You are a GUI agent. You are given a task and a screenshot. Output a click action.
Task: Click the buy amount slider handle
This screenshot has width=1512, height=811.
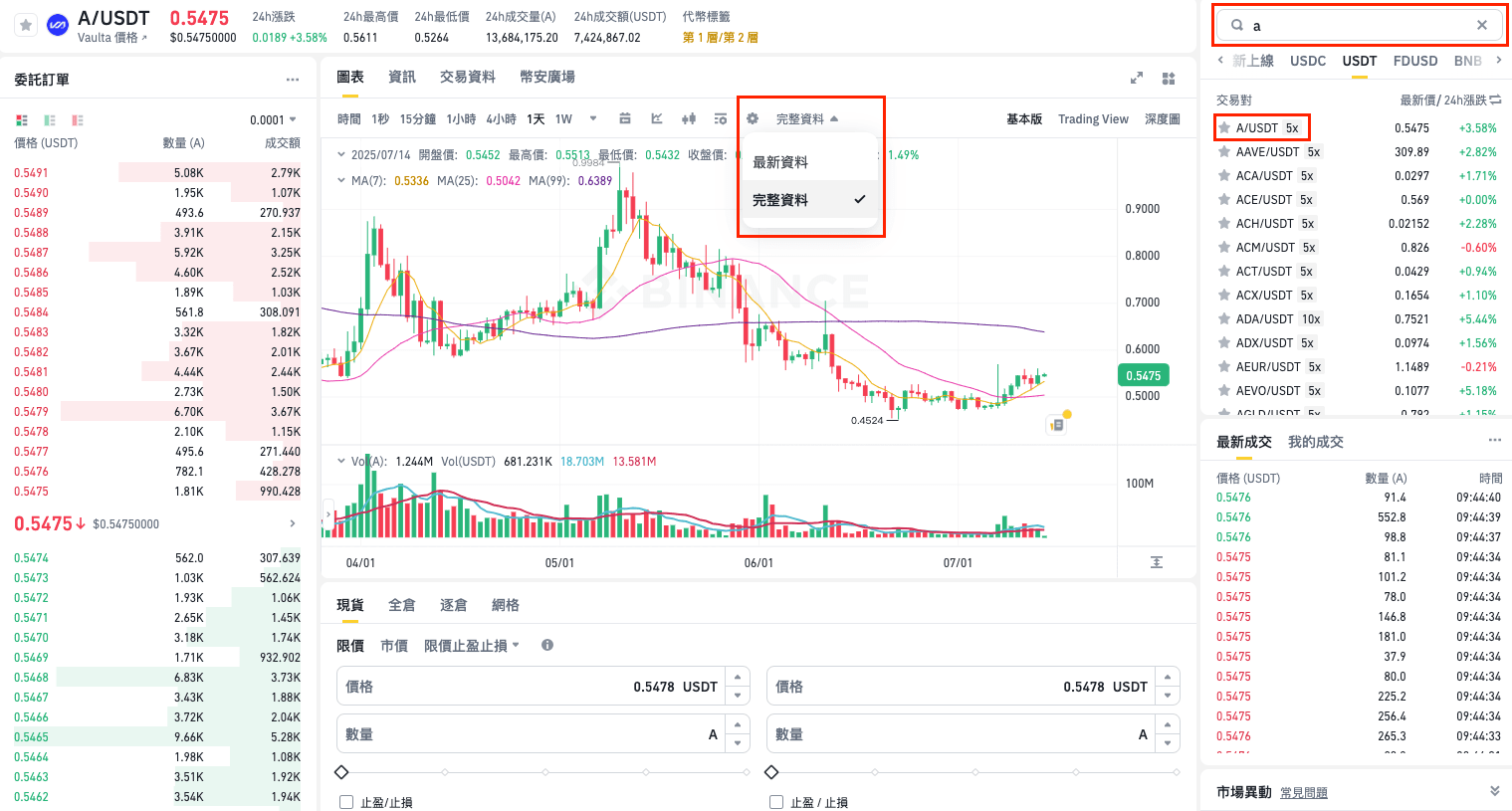341,772
